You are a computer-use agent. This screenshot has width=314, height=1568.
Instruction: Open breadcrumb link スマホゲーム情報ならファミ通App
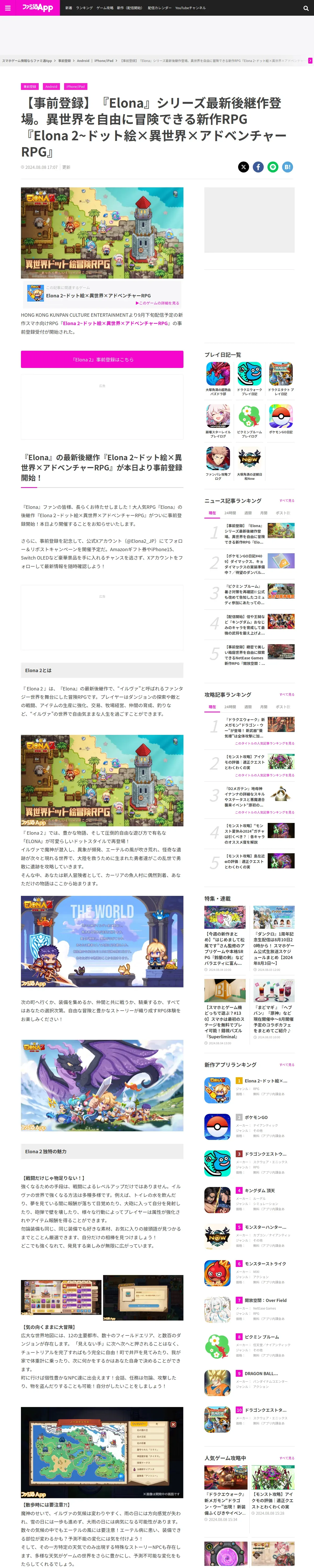click(27, 61)
